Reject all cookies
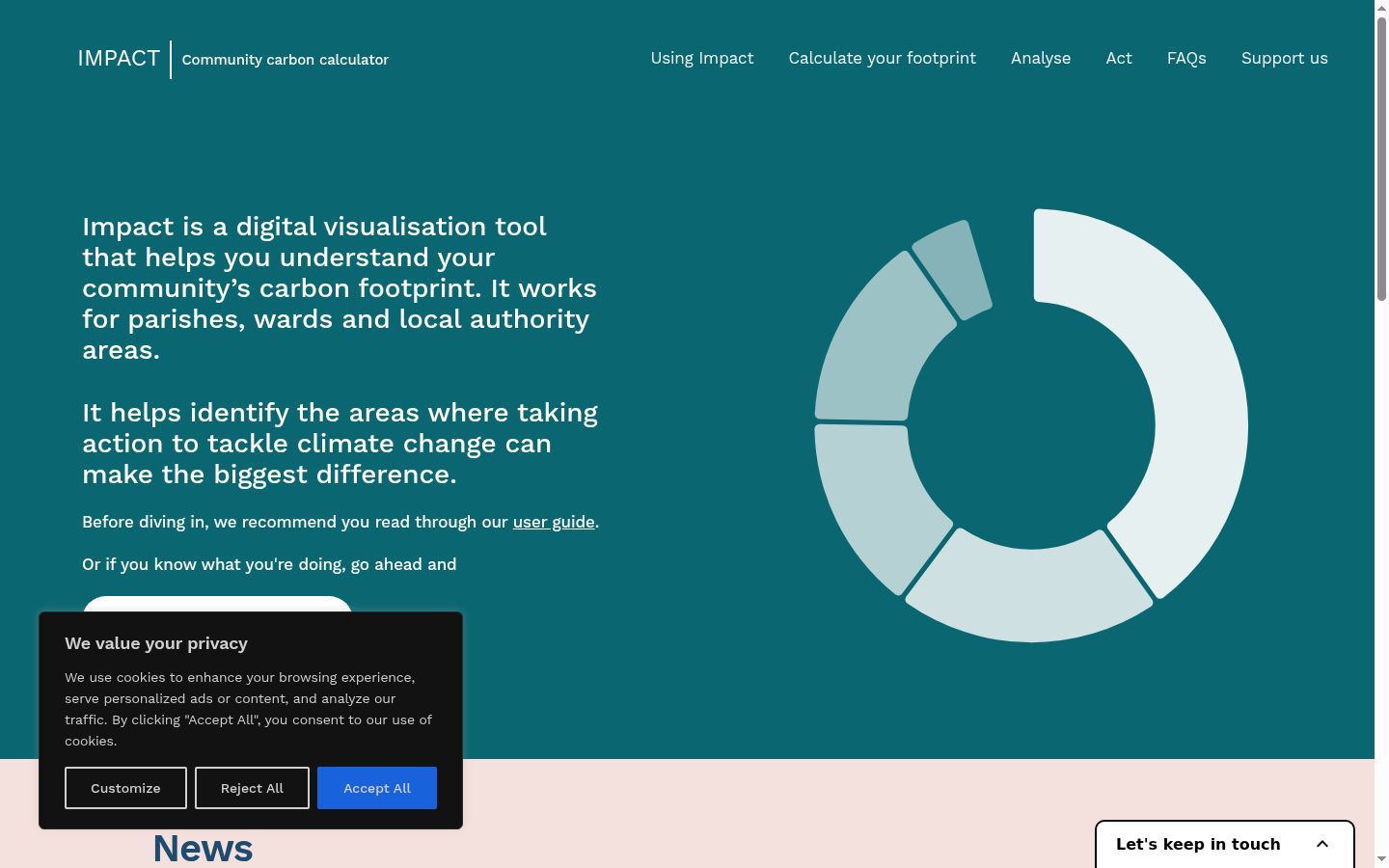 pyautogui.click(x=252, y=788)
